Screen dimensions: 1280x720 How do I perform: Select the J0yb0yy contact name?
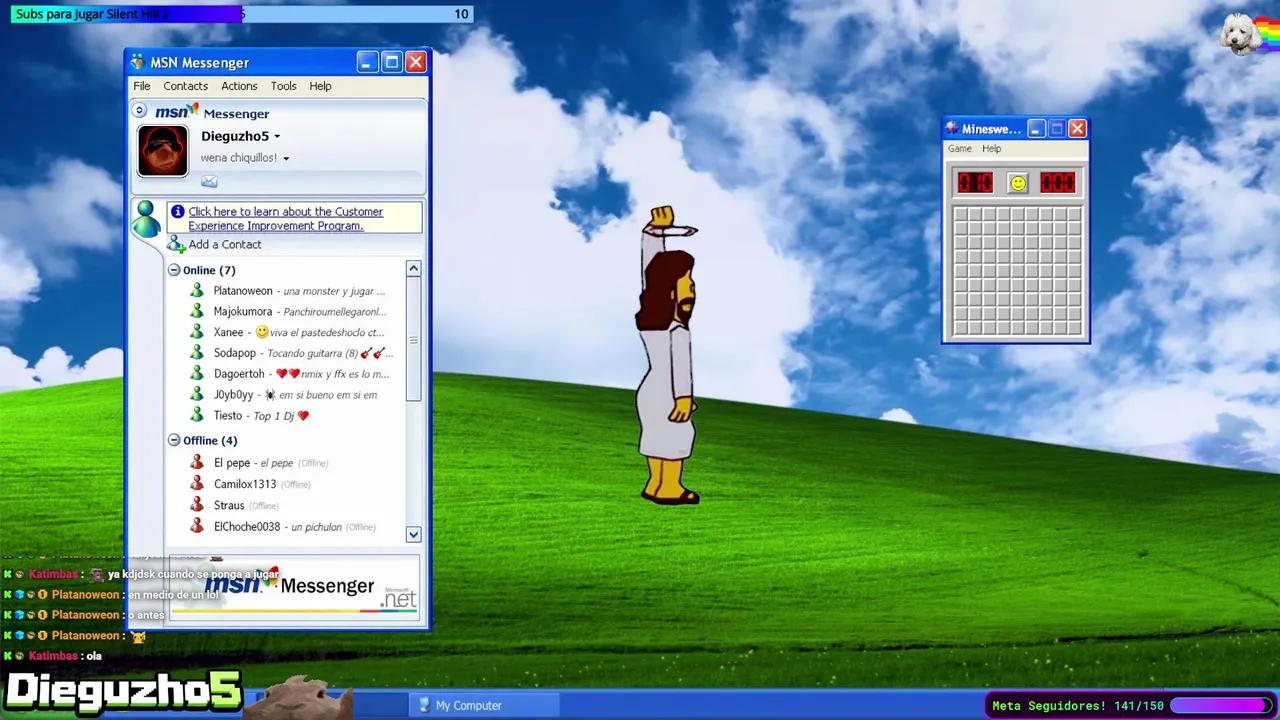click(x=234, y=395)
